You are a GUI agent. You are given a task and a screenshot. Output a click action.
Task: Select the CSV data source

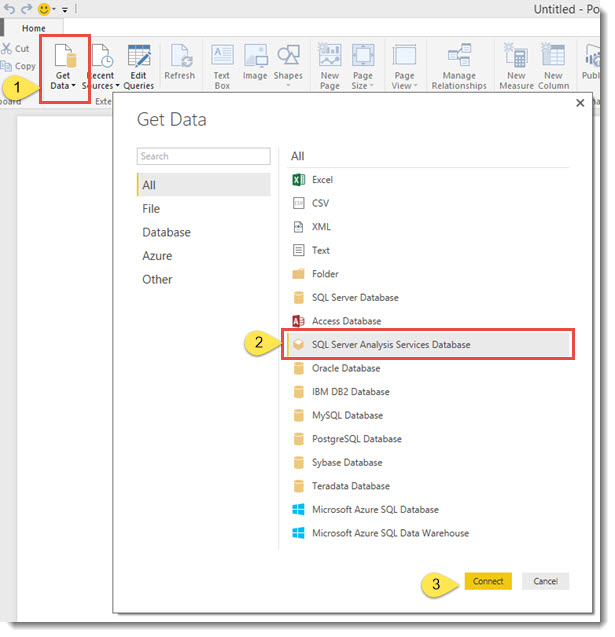(x=429, y=203)
